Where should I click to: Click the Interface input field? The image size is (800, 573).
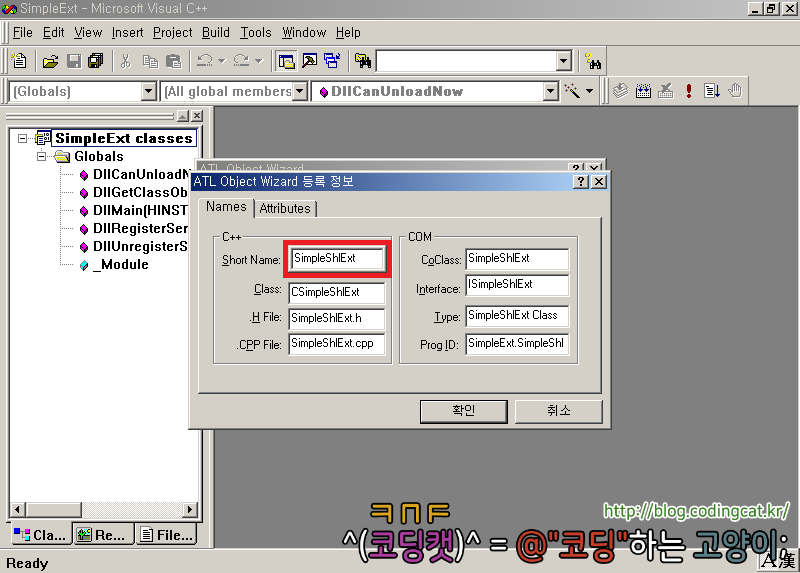tap(517, 285)
